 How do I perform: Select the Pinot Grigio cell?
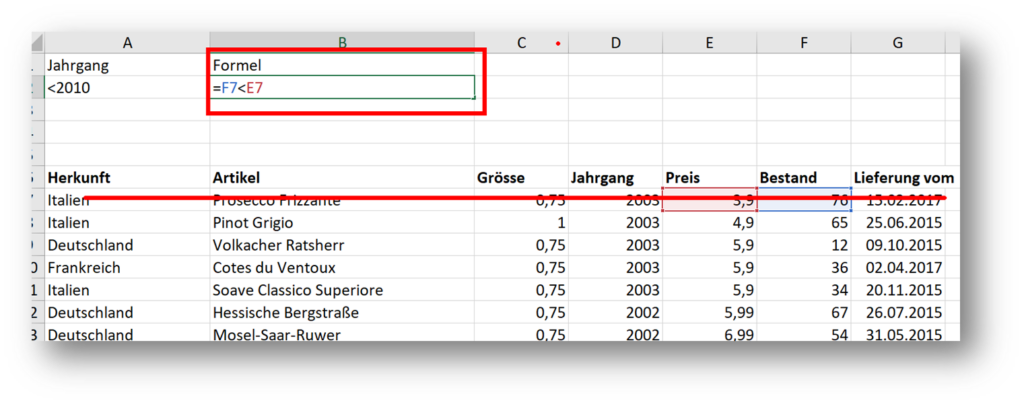[x=340, y=222]
